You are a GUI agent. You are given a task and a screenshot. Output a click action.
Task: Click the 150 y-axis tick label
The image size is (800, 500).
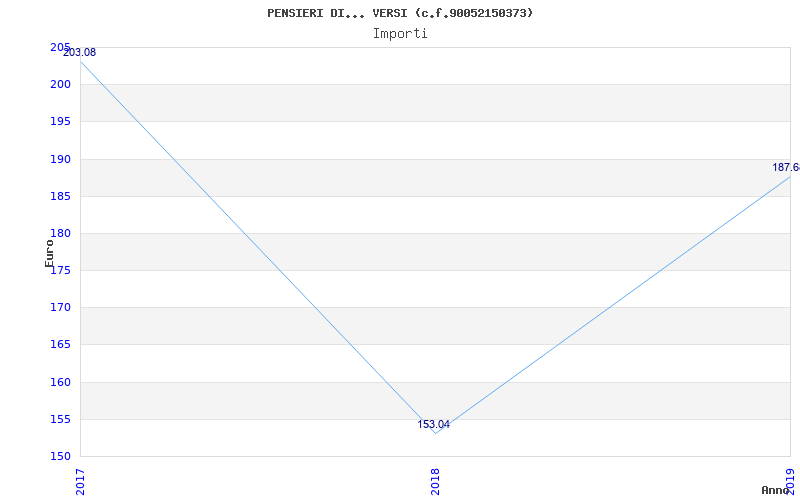60,457
